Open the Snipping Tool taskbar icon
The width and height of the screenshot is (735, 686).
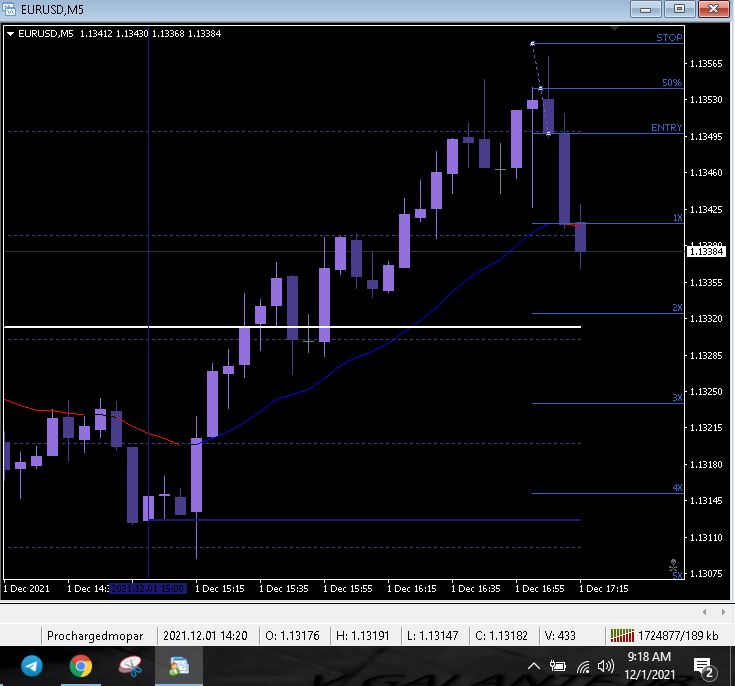click(130, 666)
